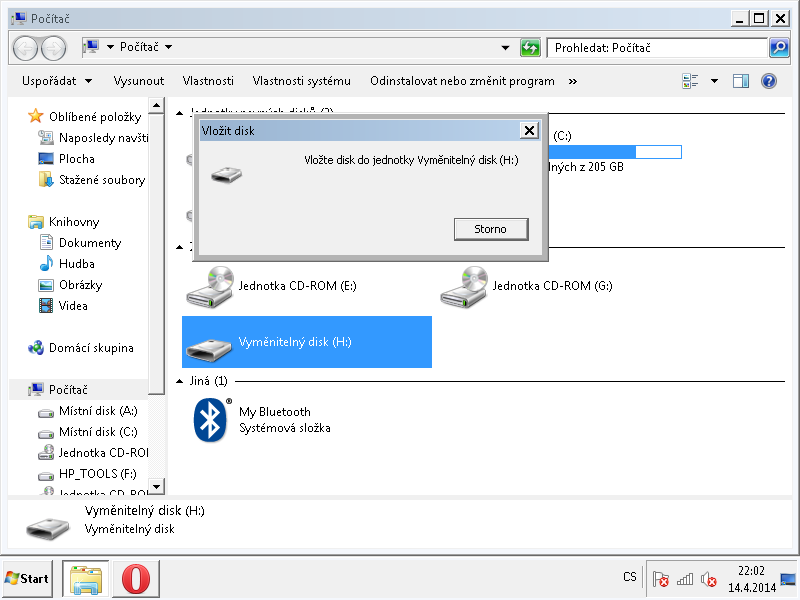Open Vlastnosti systému from toolbar
Image resolution: width=800 pixels, height=600 pixels.
tap(302, 81)
